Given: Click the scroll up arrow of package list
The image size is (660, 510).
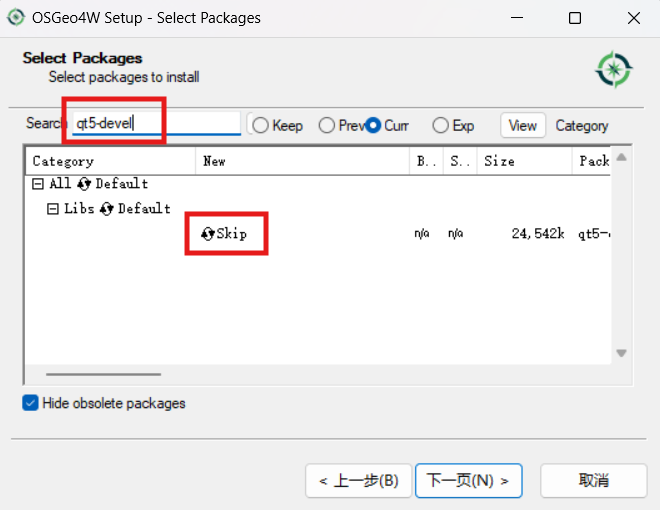Looking at the screenshot, I should 621,157.
